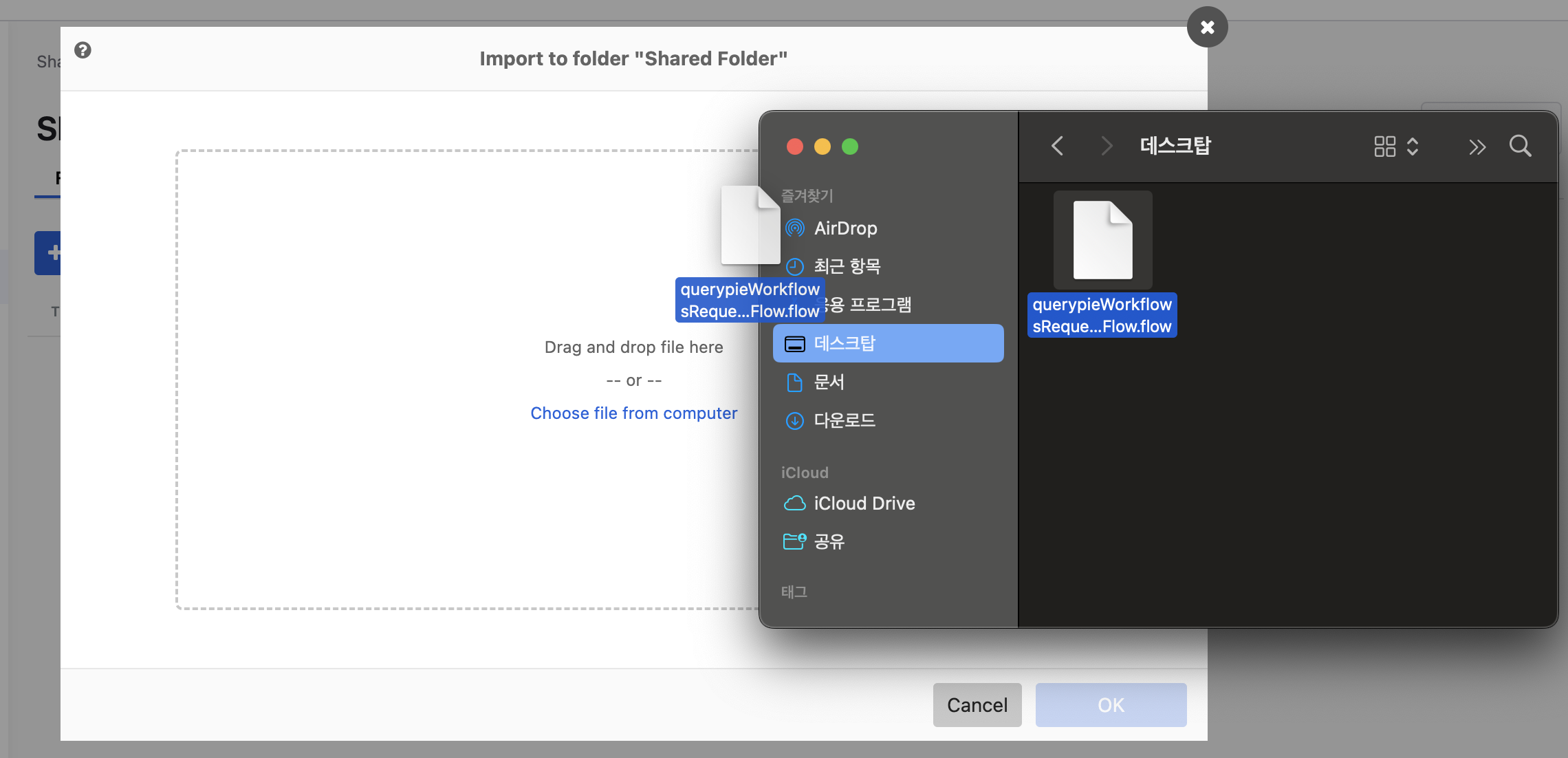The image size is (1568, 758).
Task: Open 최근 항목 in sidebar
Action: click(x=847, y=266)
